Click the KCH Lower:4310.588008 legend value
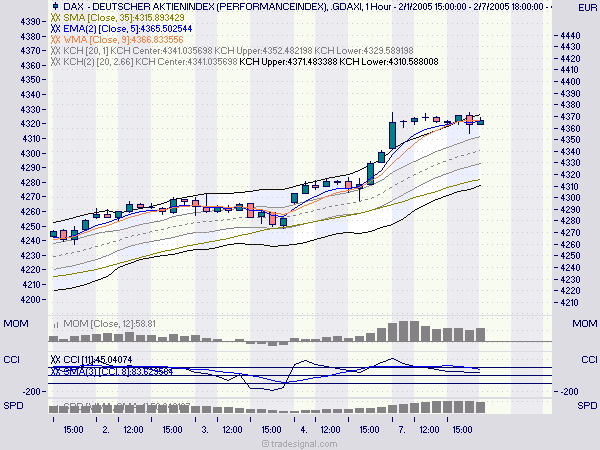The height and width of the screenshot is (450, 600). (x=389, y=62)
